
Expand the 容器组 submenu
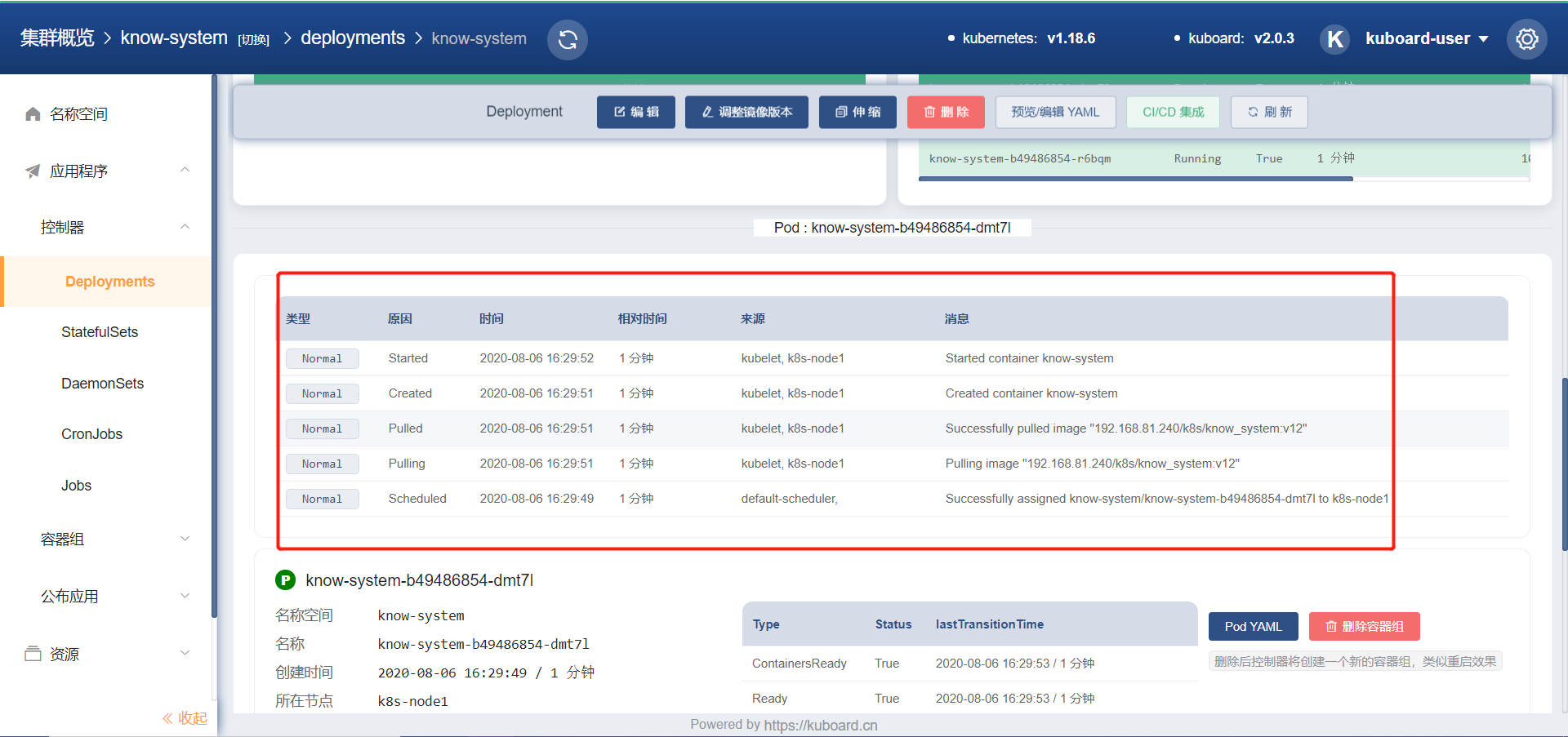coord(185,539)
